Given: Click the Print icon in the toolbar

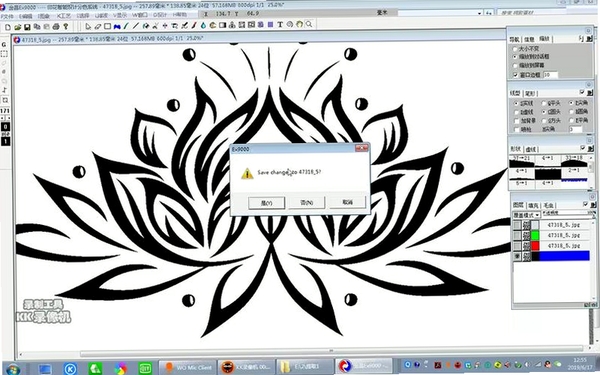Looking at the screenshot, I should [x=56, y=27].
